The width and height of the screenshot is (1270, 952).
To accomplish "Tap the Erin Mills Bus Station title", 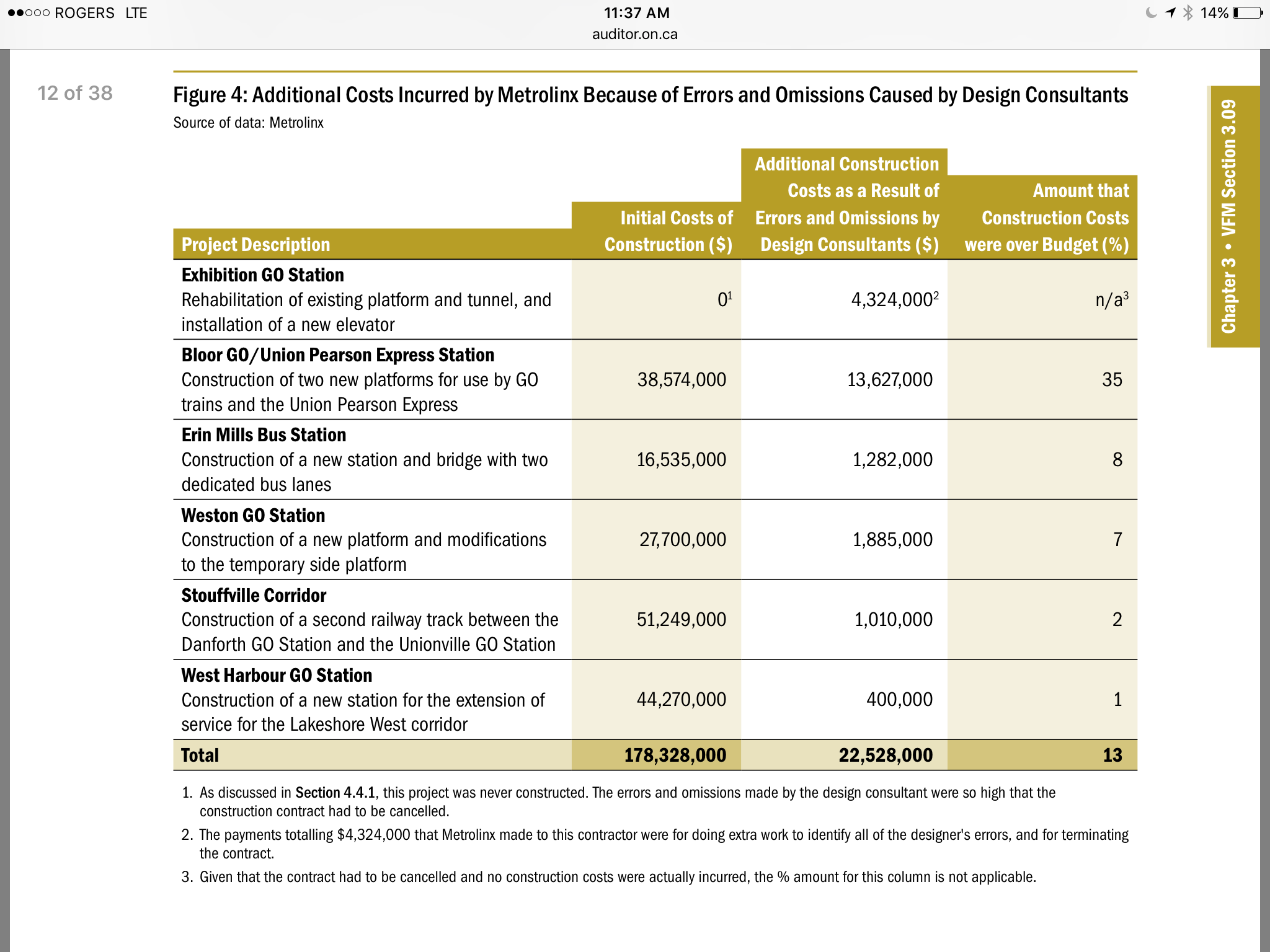I will pos(264,435).
